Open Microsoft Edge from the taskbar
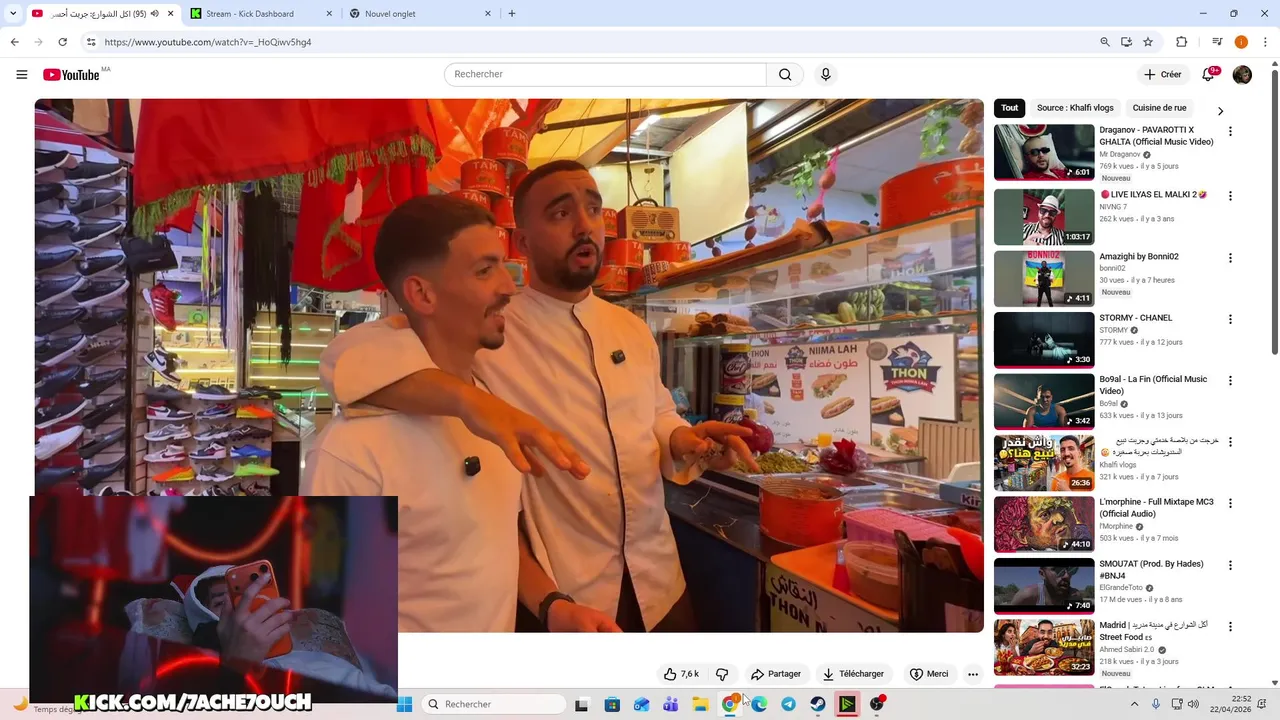Image resolution: width=1280 pixels, height=720 pixels. click(759, 704)
